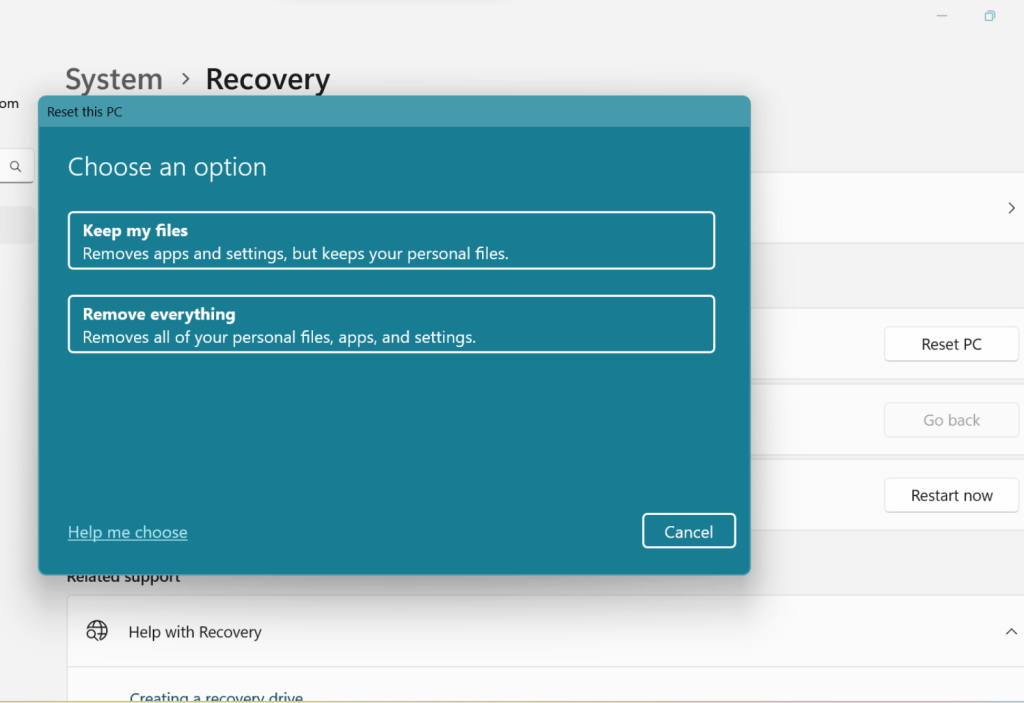Click the Reset this PC title bar
The width and height of the screenshot is (1024, 703).
click(394, 112)
